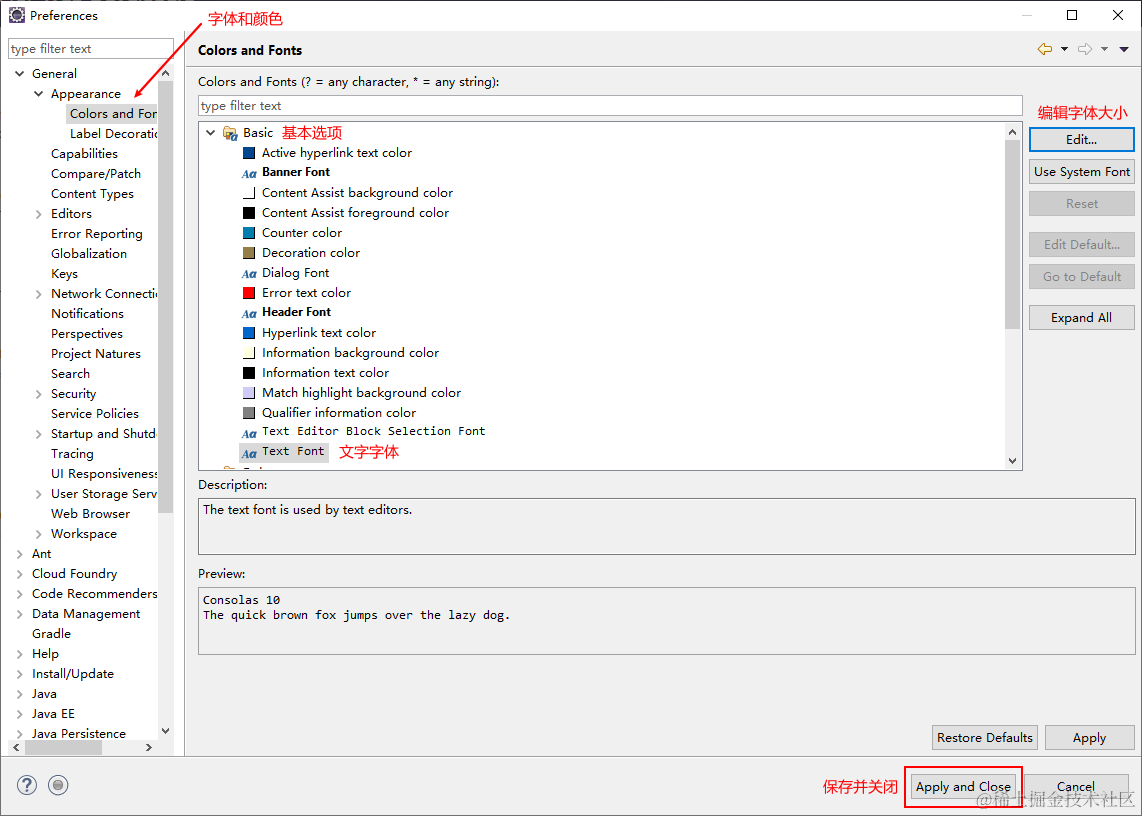Collapse the Appearance tree node
Screen dimensions: 1142x816
[x=39, y=94]
